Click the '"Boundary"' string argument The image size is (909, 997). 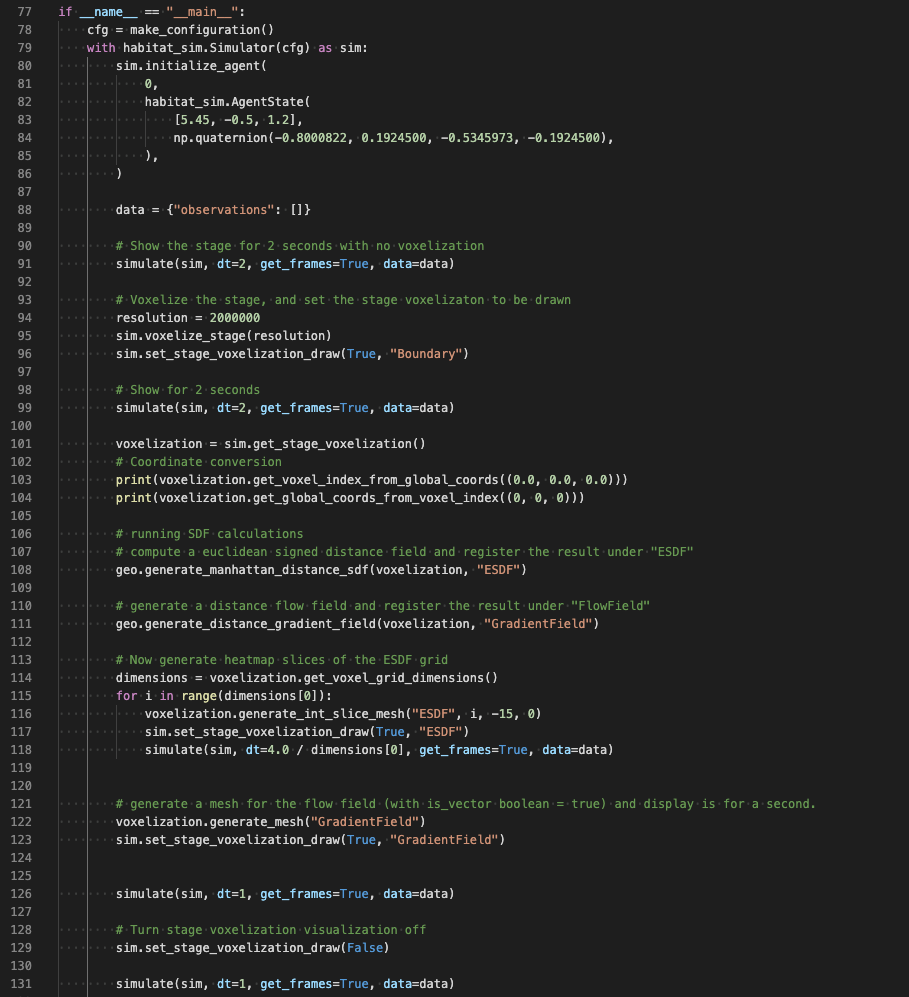pos(426,354)
